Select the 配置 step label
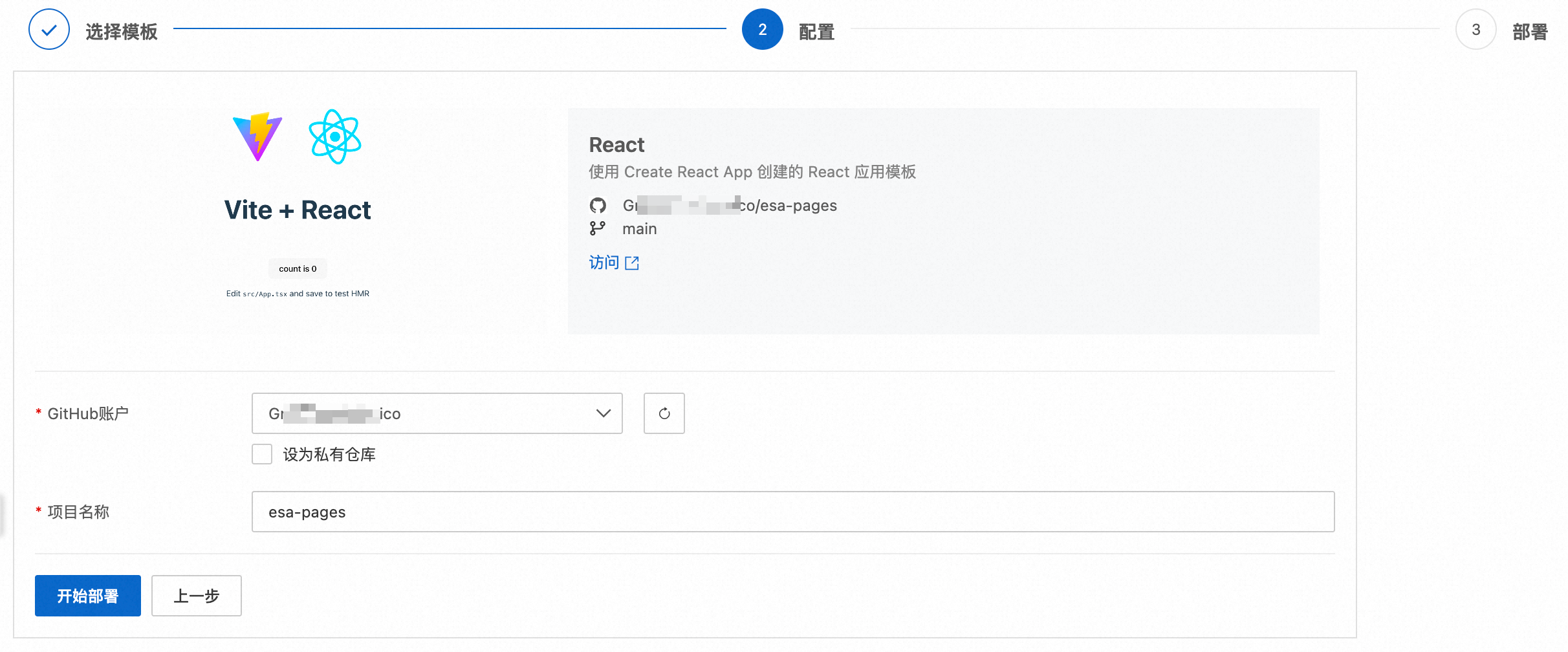Image resolution: width=1568 pixels, height=652 pixels. (816, 32)
